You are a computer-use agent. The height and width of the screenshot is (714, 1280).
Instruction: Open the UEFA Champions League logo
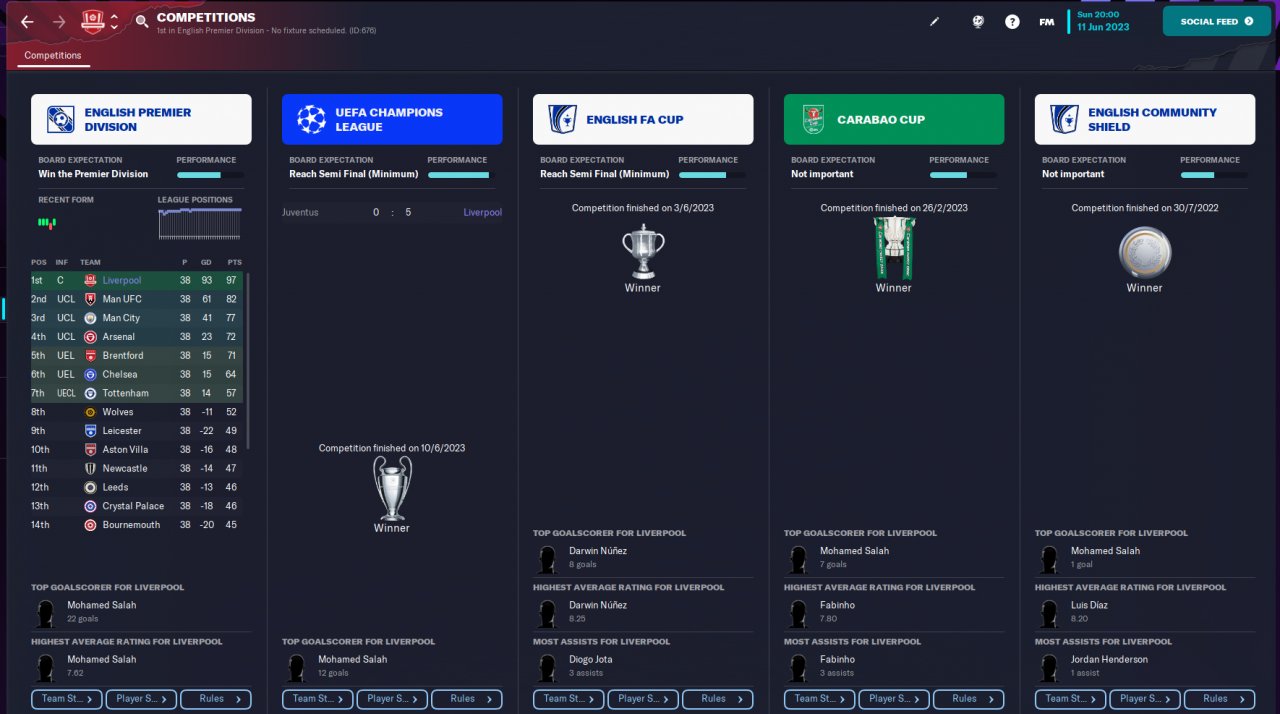312,120
